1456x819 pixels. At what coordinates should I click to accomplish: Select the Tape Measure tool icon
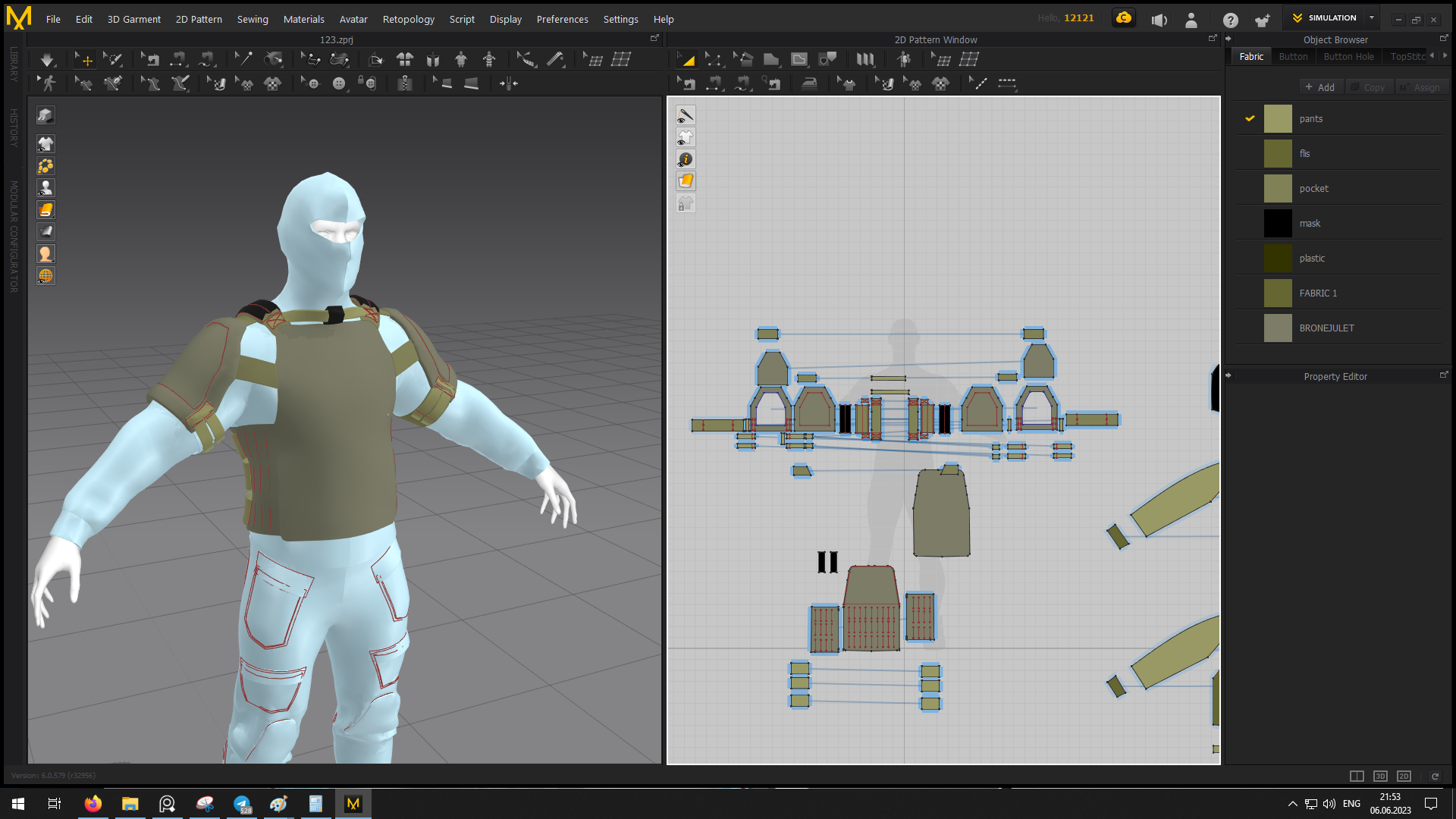pos(555,60)
